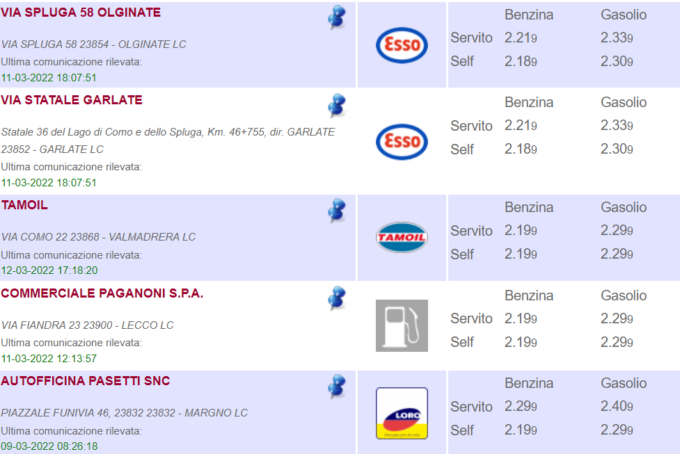This screenshot has height=454, width=680.
Task: Click the gray fuel pump icon for Paganoni
Action: (x=401, y=325)
